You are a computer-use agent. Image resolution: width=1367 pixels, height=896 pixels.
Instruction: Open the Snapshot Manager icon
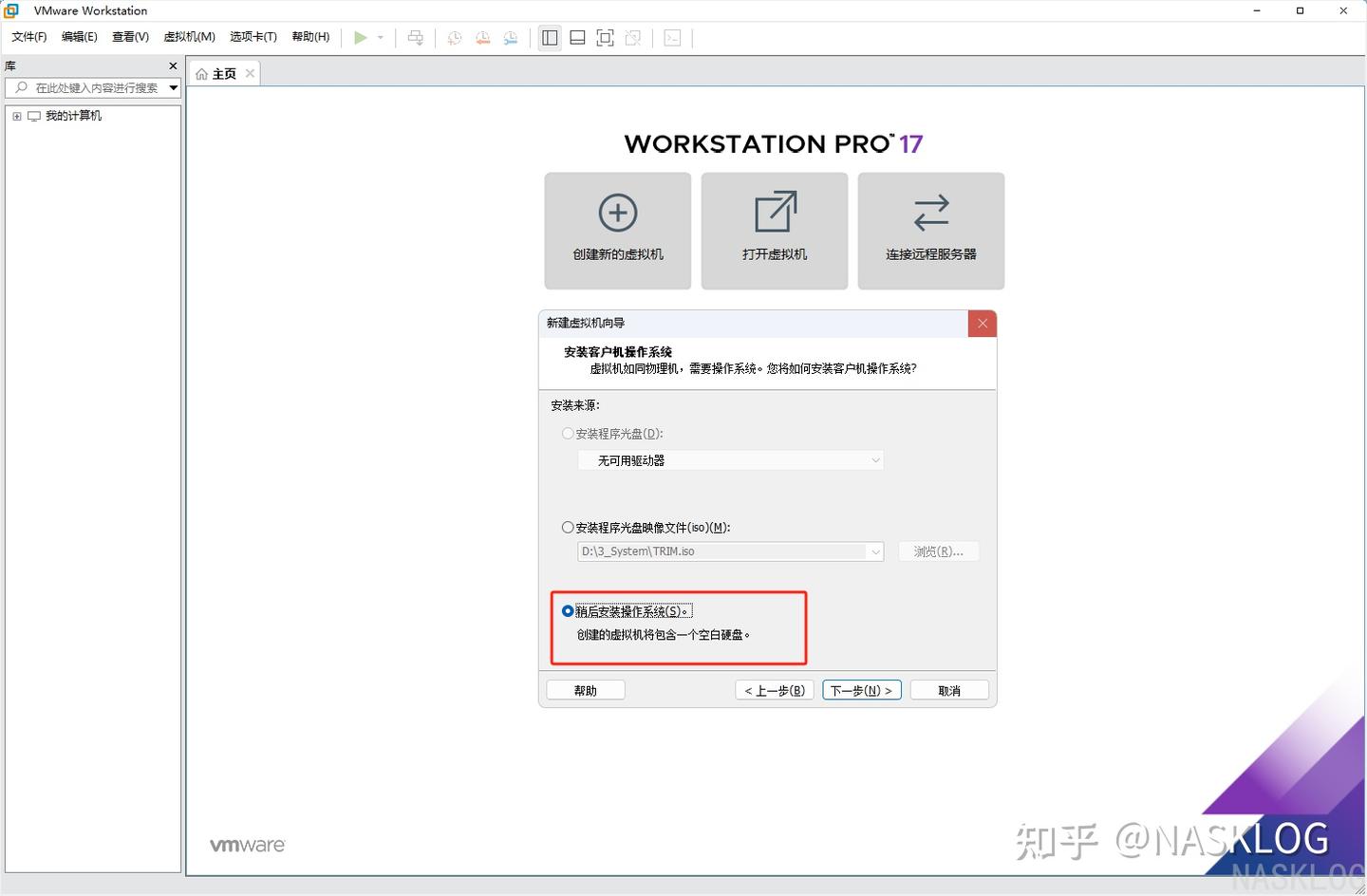point(511,38)
